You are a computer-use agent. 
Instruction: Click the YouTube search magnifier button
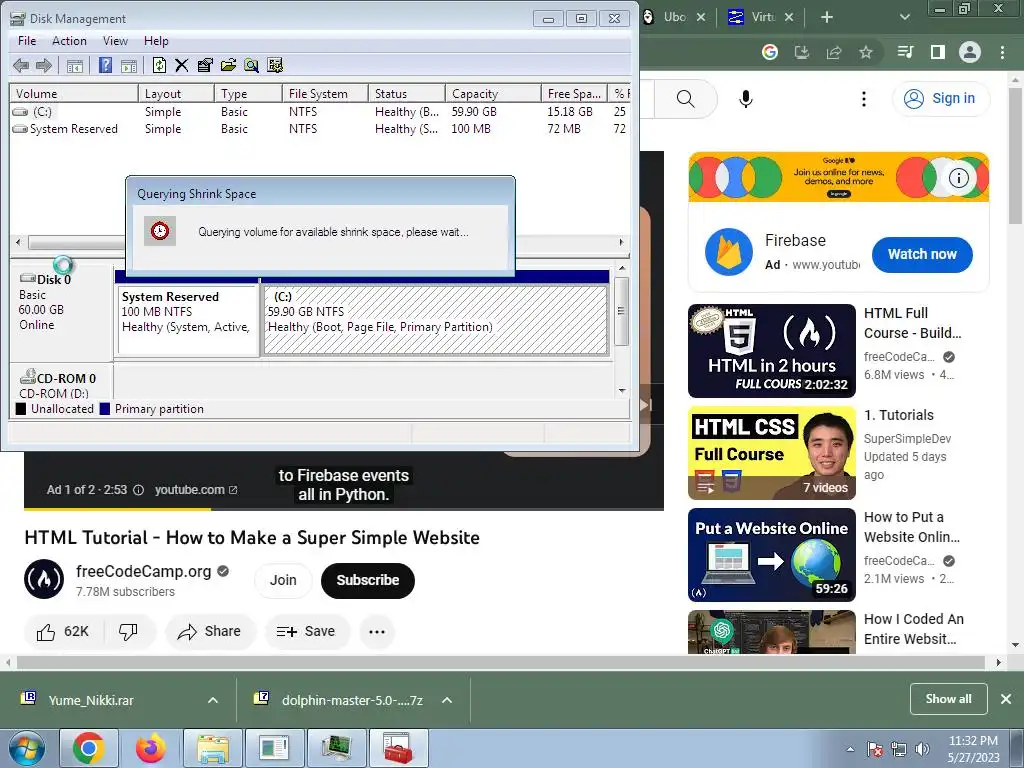coord(685,99)
